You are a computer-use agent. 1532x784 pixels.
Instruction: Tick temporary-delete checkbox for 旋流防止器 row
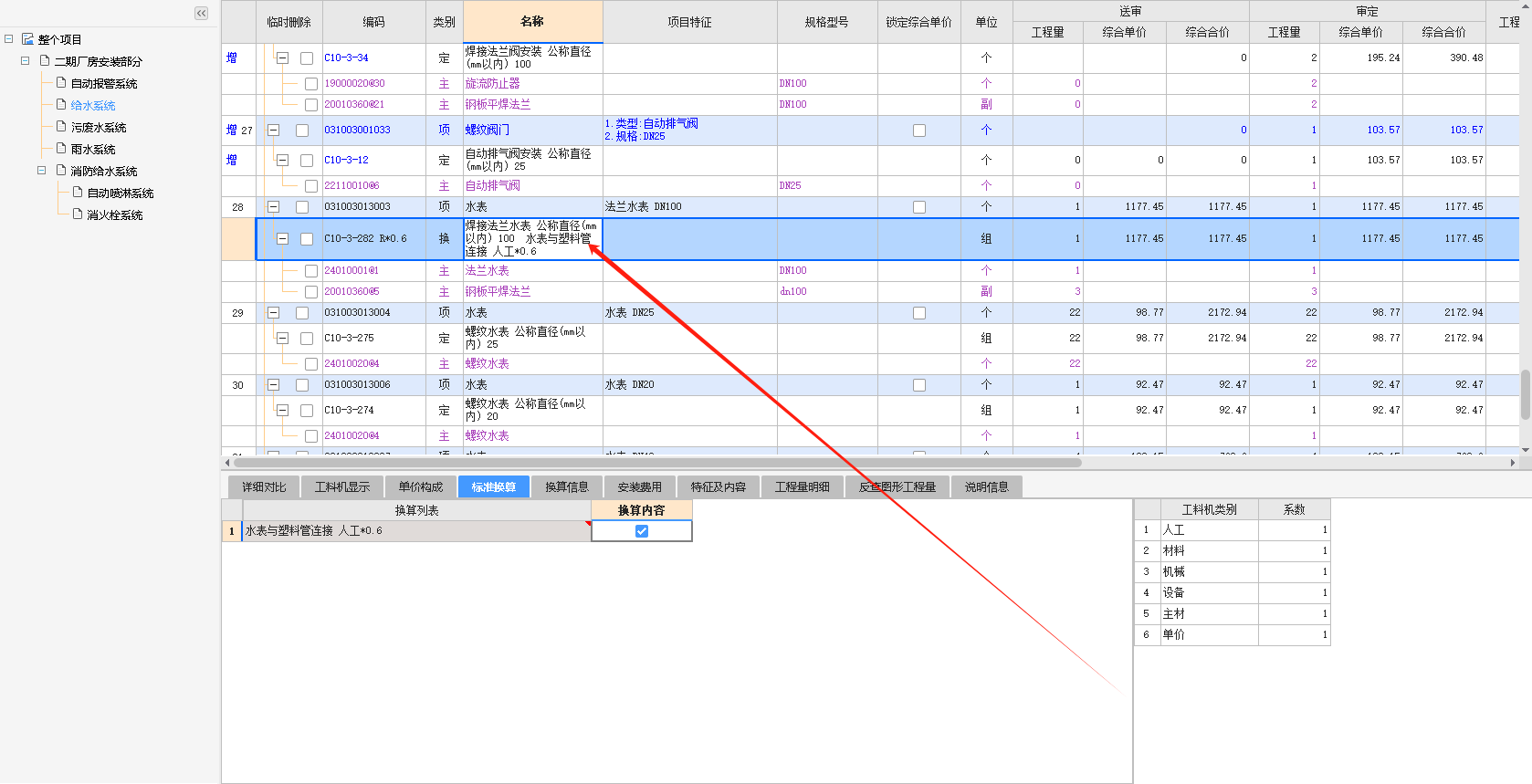coord(311,84)
